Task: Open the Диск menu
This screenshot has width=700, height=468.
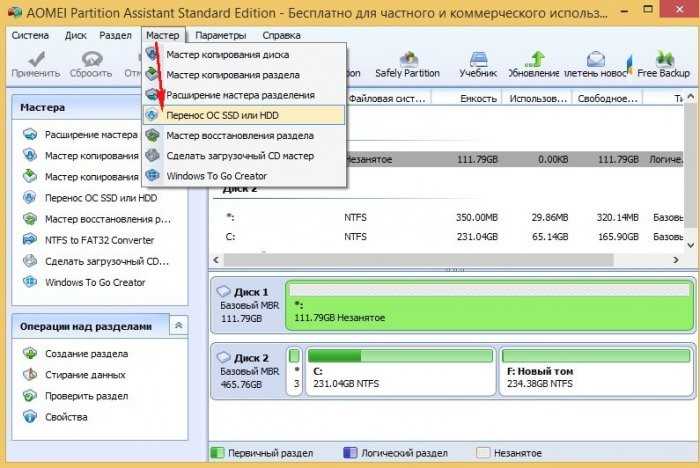Action: pyautogui.click(x=75, y=35)
